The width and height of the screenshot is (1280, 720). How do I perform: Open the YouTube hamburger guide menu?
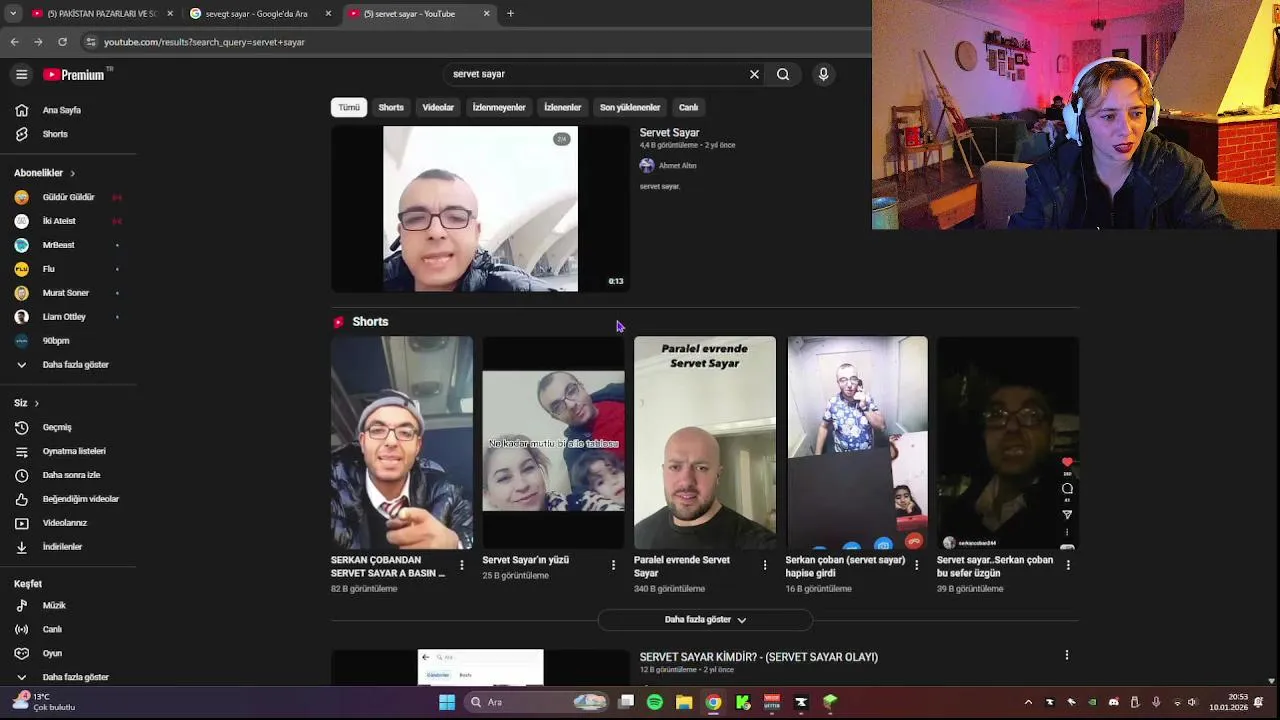pos(21,74)
